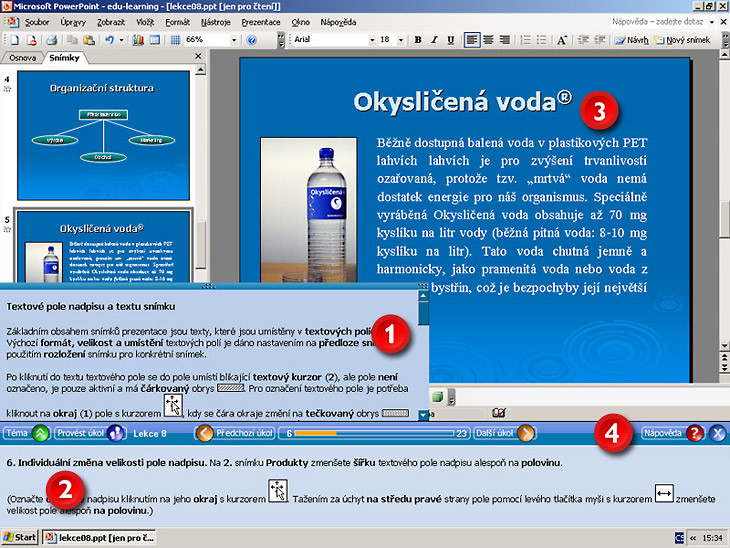Open the Formát menu
730x548 pixels.
[177, 22]
